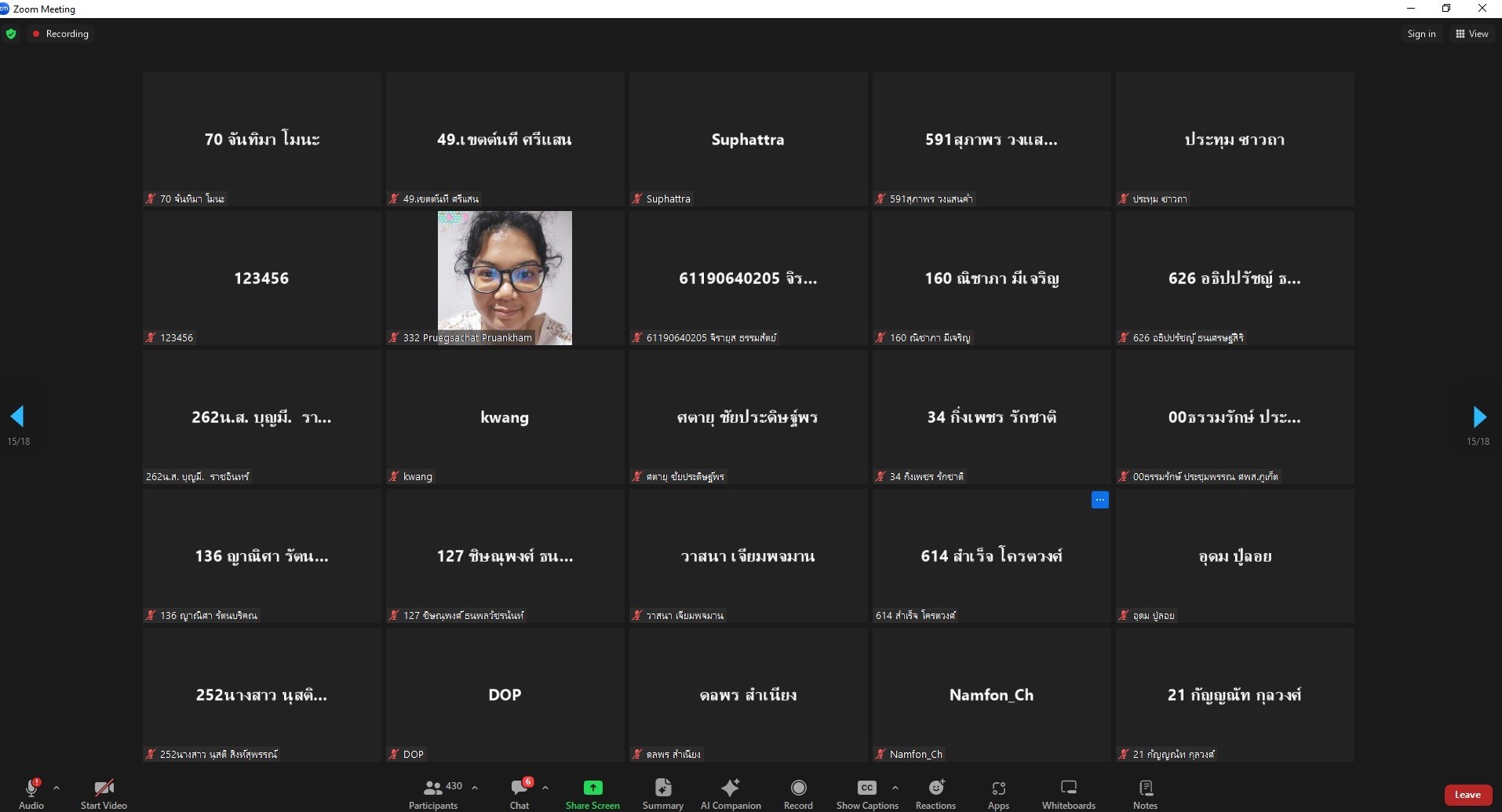Click the muted mic icon beside 160 ณิชาภา label
Screen dimensions: 1502x812
[880, 338]
